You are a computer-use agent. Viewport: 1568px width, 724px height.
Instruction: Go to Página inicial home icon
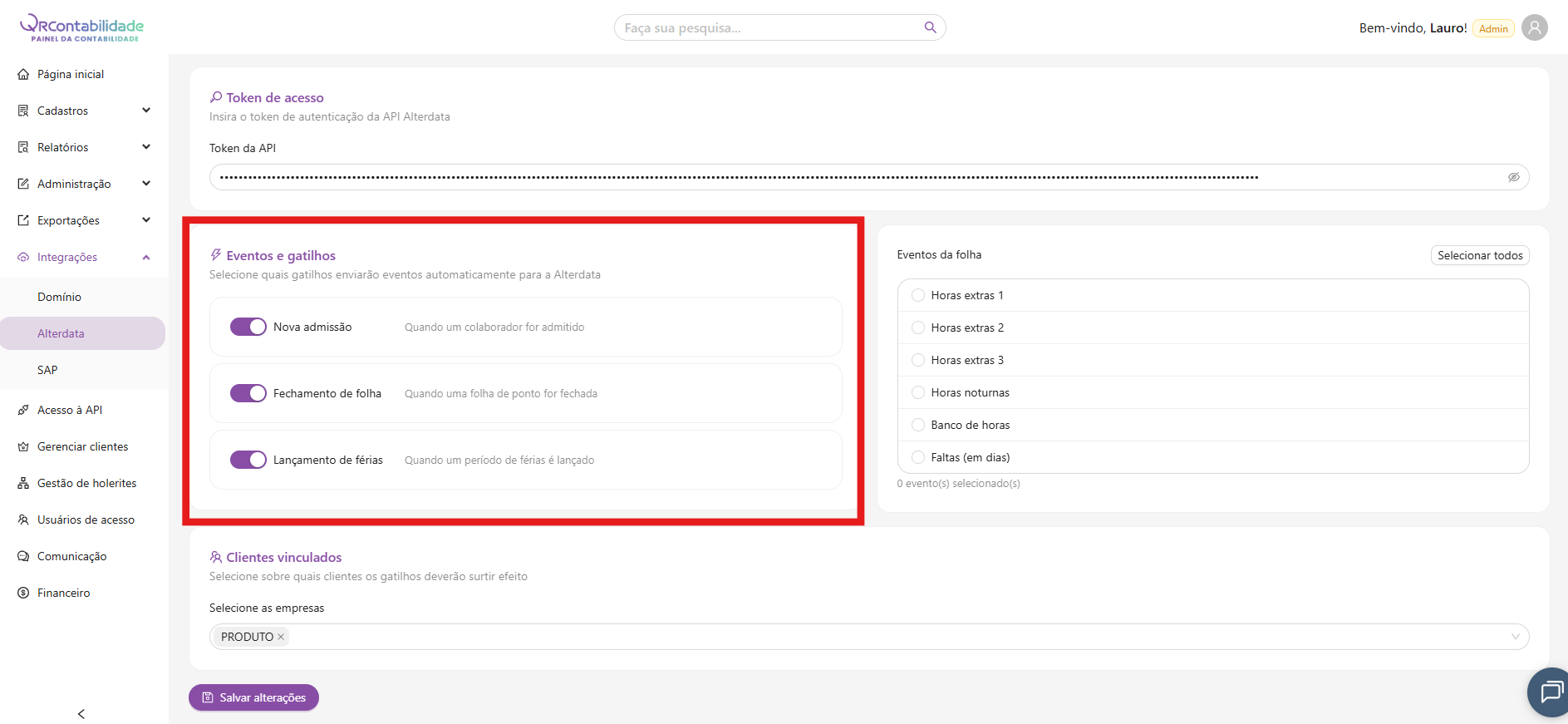pos(23,74)
